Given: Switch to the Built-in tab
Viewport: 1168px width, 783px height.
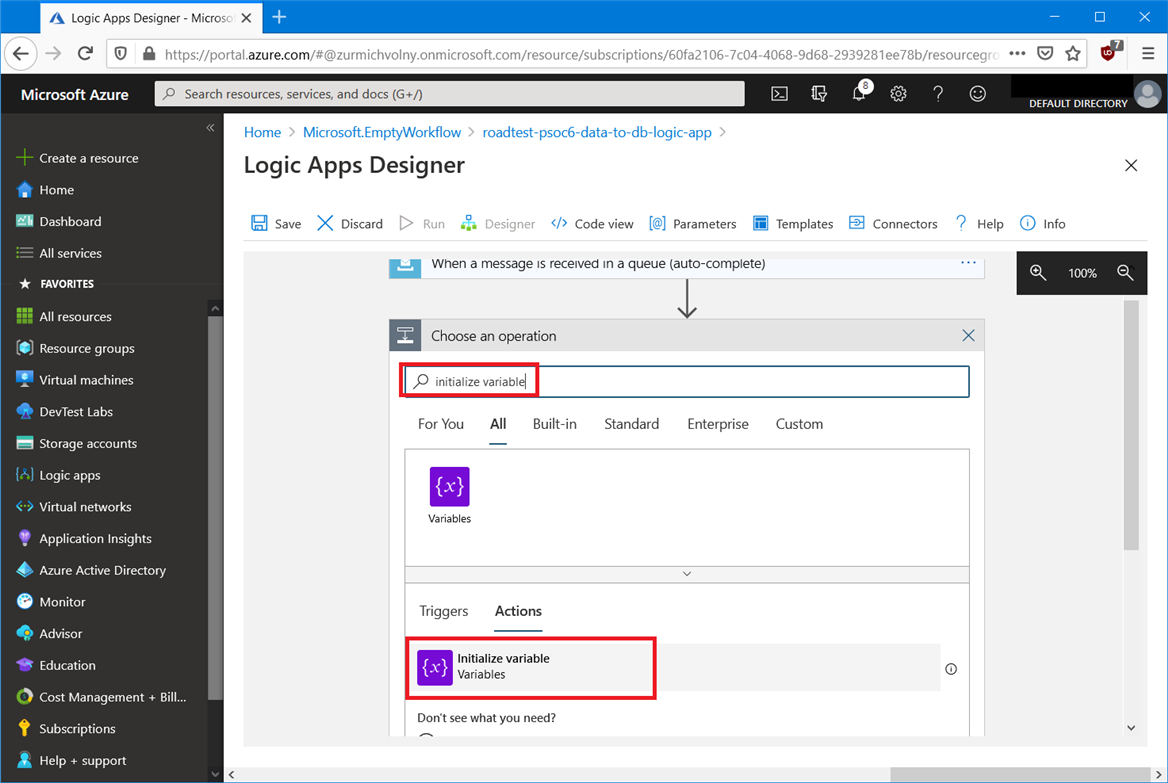Looking at the screenshot, I should (554, 424).
